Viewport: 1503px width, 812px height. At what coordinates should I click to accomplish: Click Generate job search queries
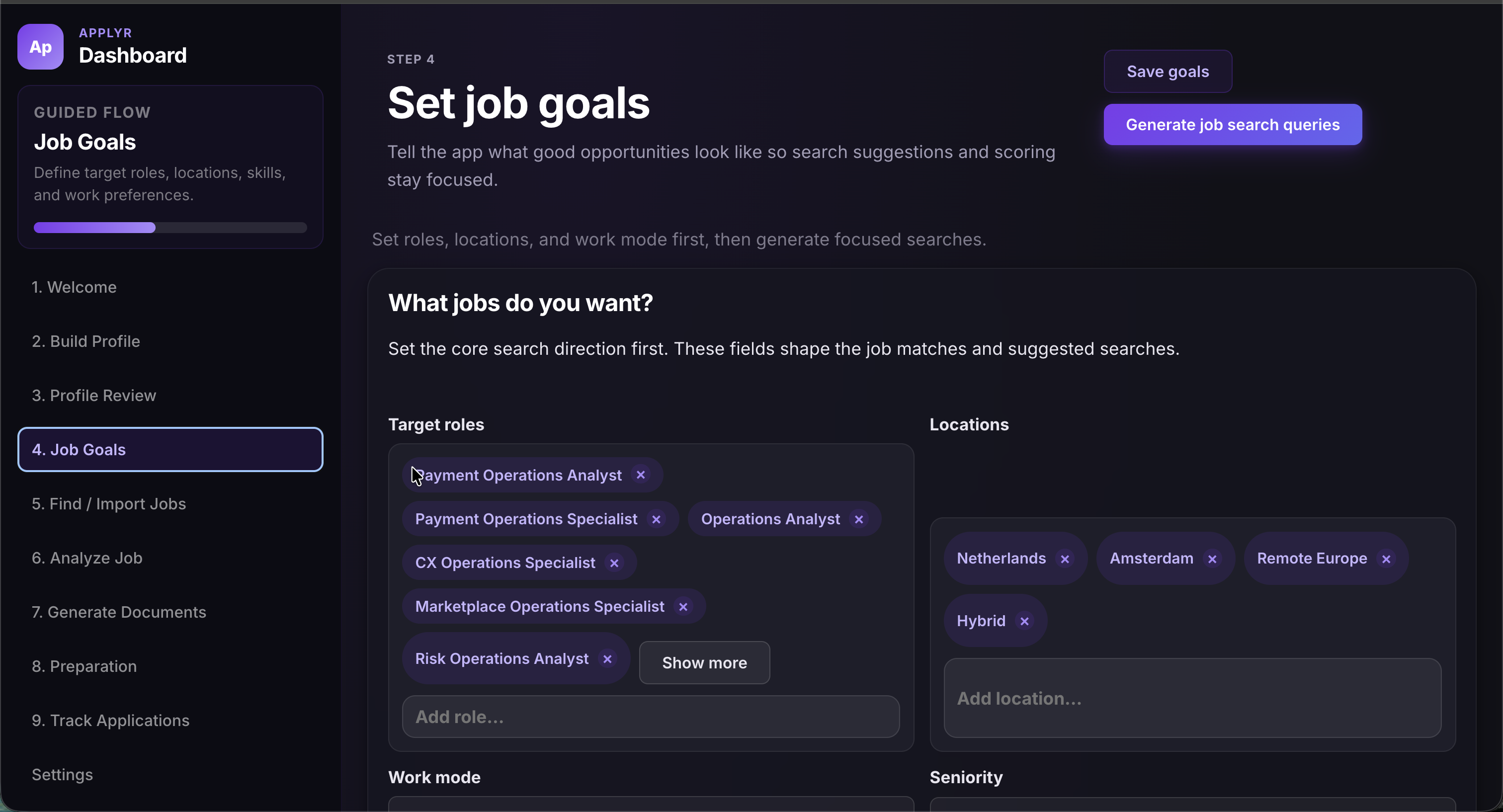[1233, 125]
